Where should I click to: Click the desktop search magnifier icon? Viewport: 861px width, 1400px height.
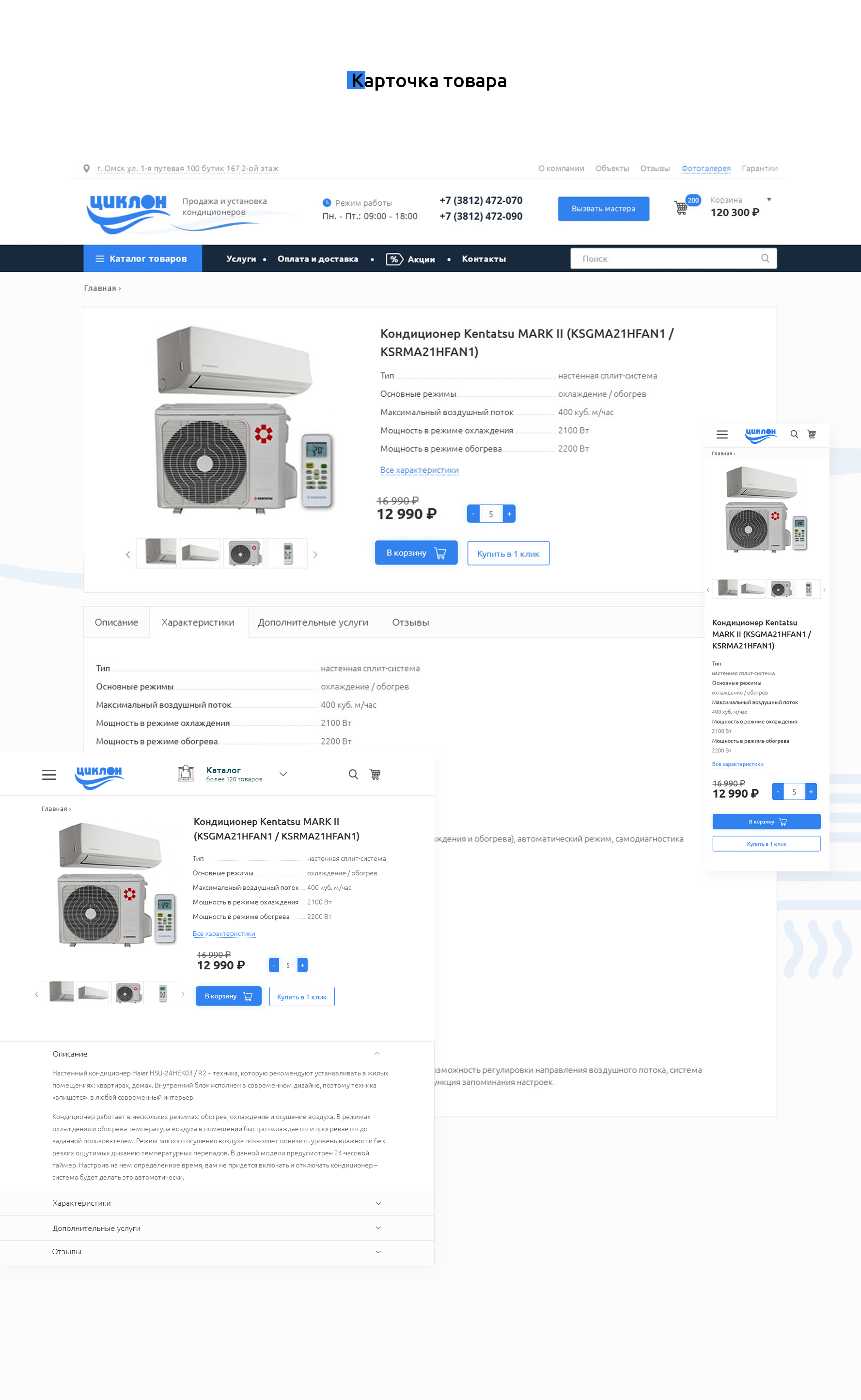tap(765, 259)
